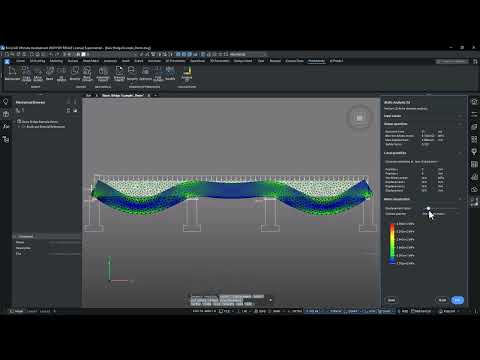The image size is (480, 360).
Task: Click the search box at the ribbon's right
Action: coord(452,61)
